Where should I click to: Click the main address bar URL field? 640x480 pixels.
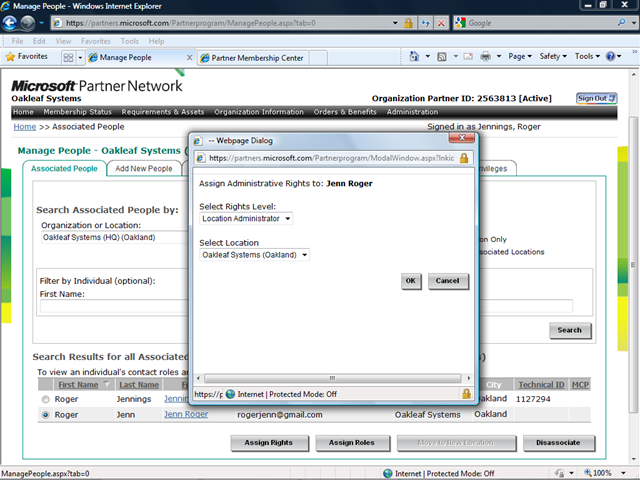click(227, 23)
